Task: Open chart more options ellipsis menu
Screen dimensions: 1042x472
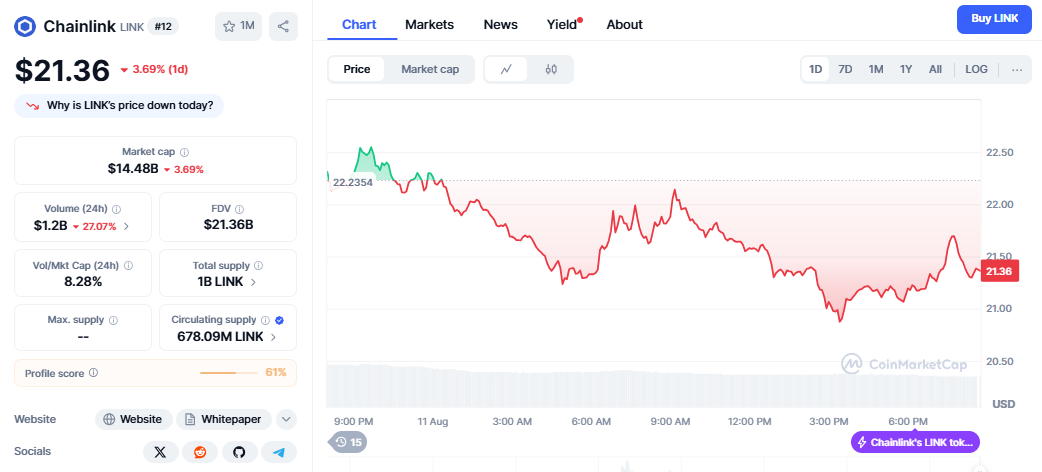Action: coord(1017,69)
